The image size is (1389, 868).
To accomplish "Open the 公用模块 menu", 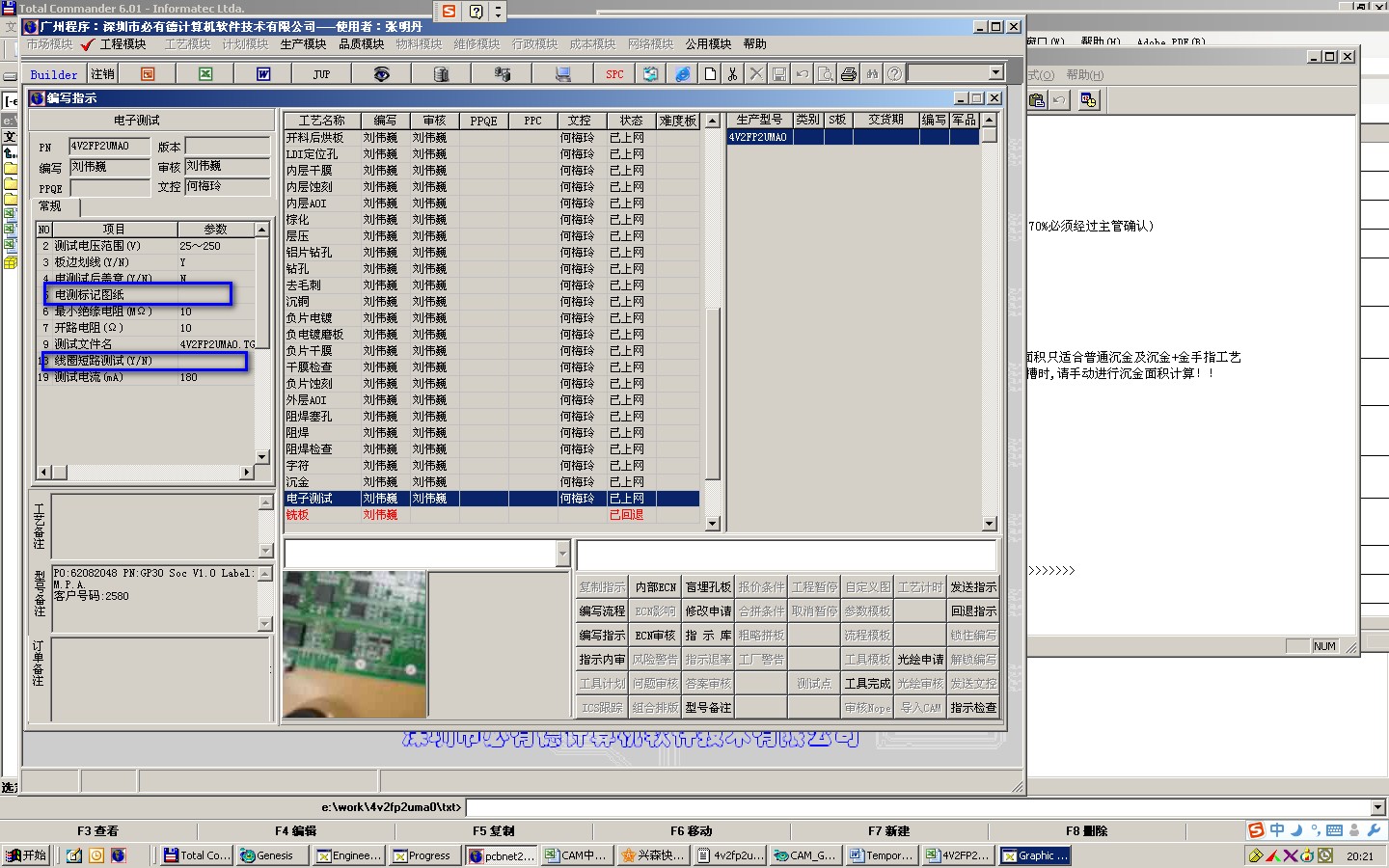I will [708, 44].
